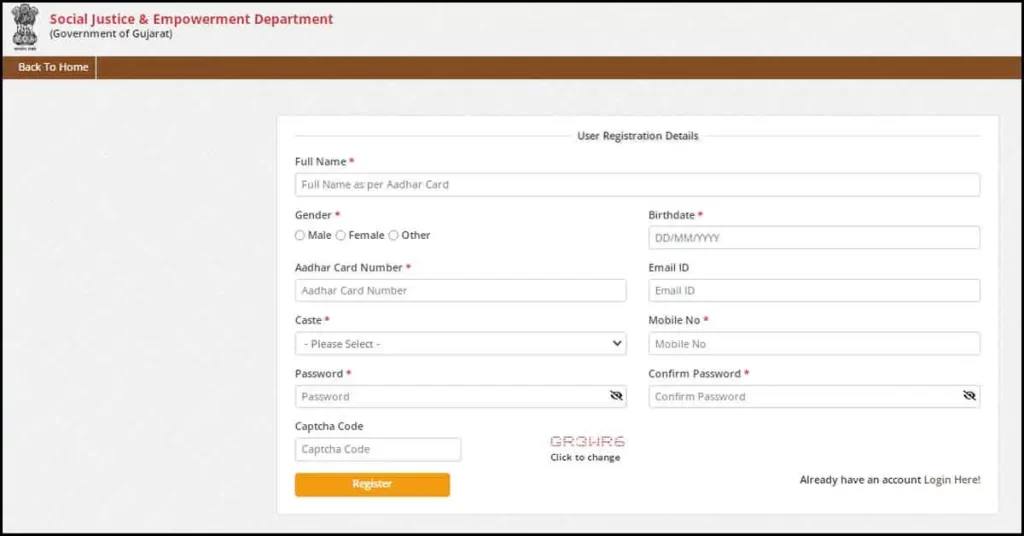
Task: Click the Social Justice & Empowerment Department title
Action: click(191, 19)
